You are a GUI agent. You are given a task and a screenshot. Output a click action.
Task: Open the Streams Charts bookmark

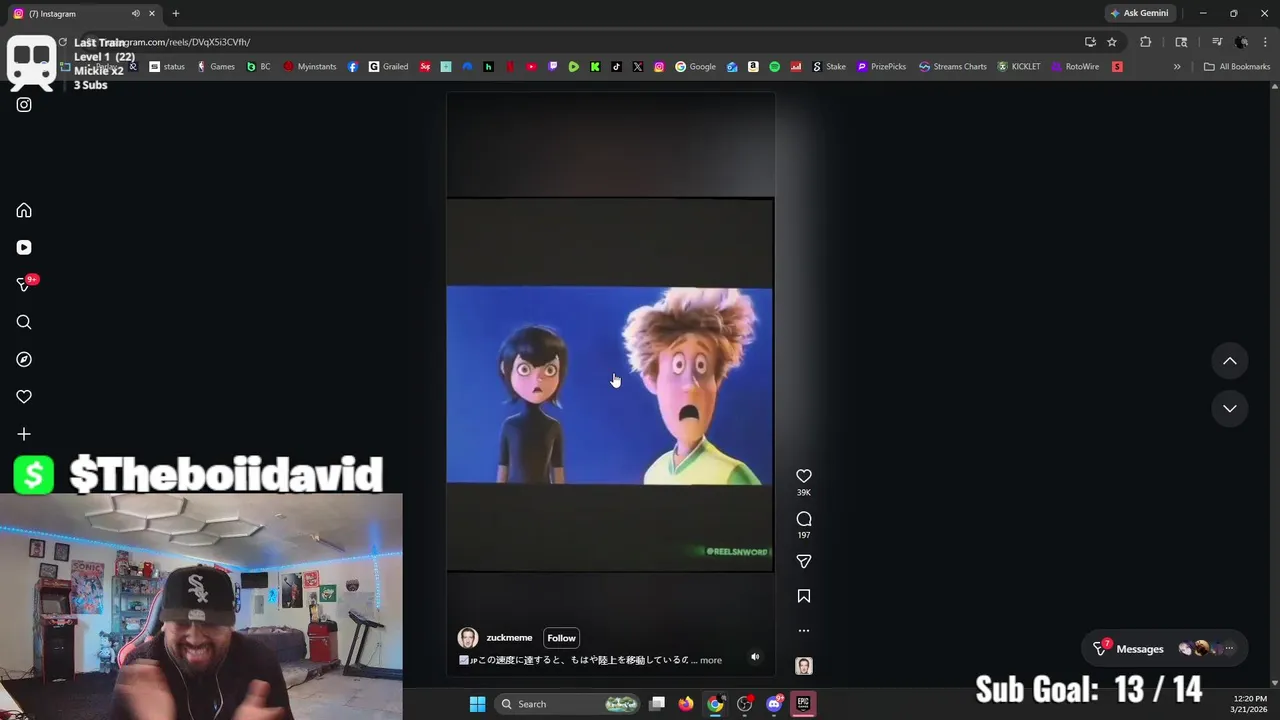pos(953,67)
